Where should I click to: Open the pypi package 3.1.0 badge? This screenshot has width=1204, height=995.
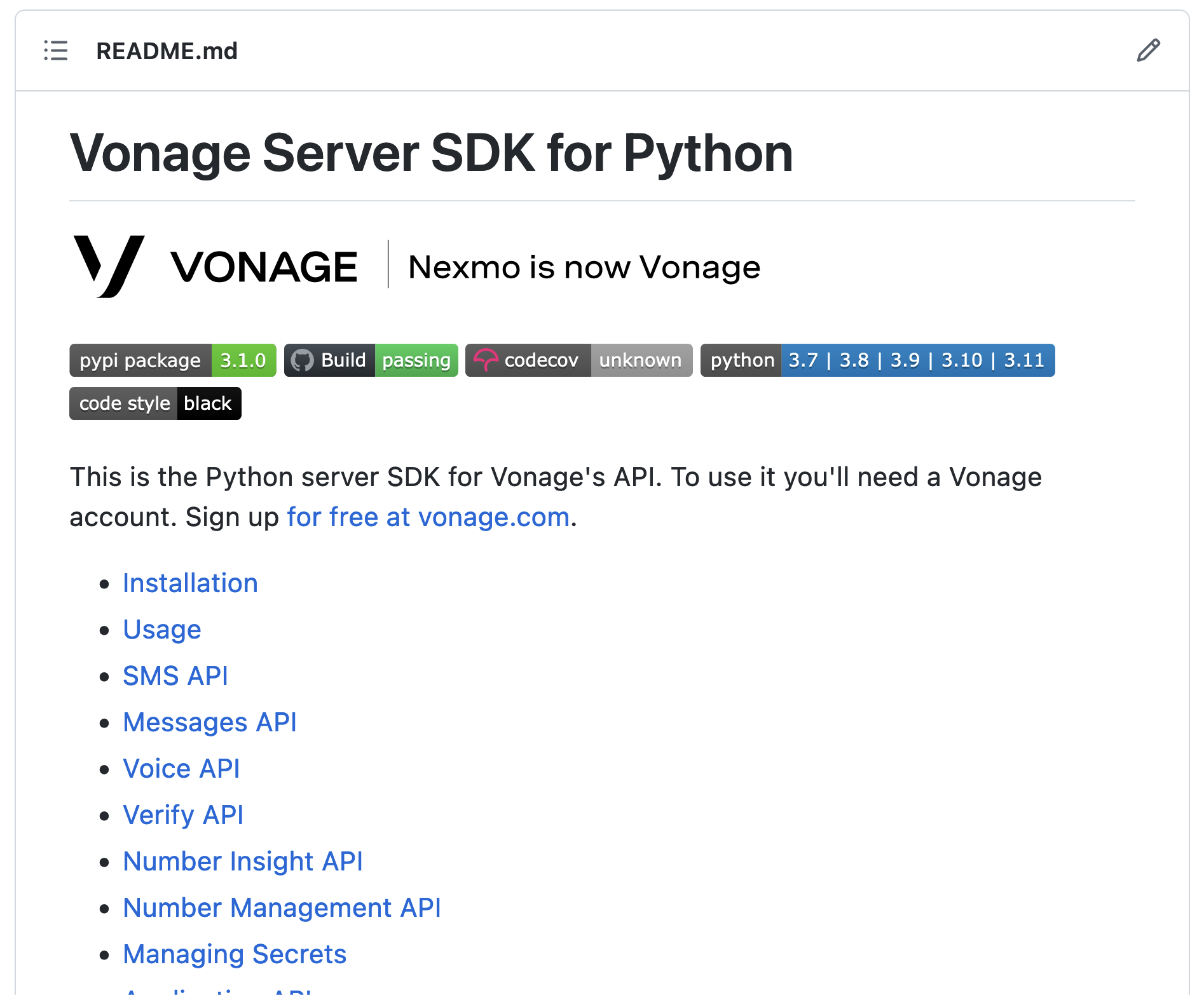point(173,360)
